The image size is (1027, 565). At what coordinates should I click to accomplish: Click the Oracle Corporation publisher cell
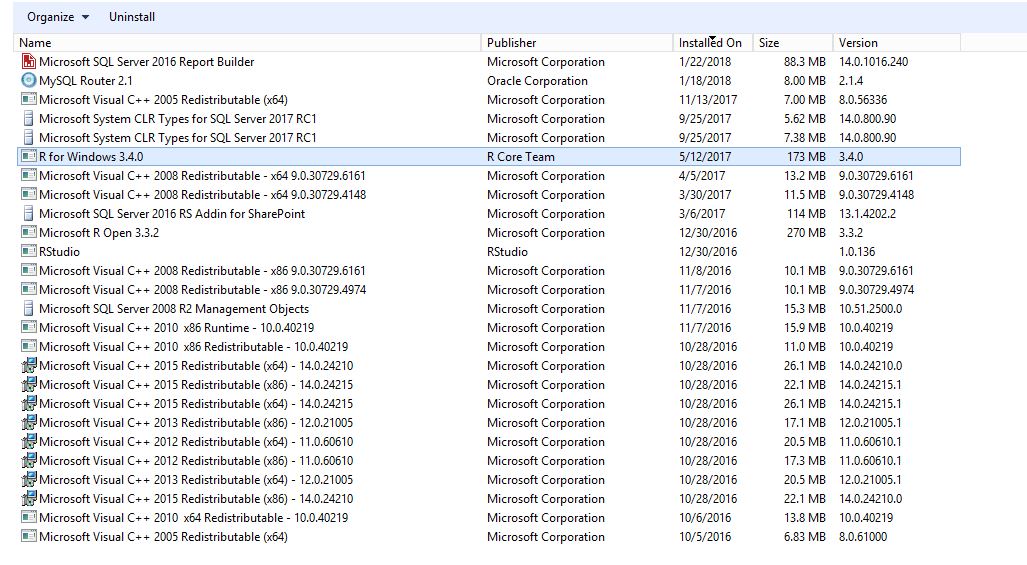pos(537,81)
